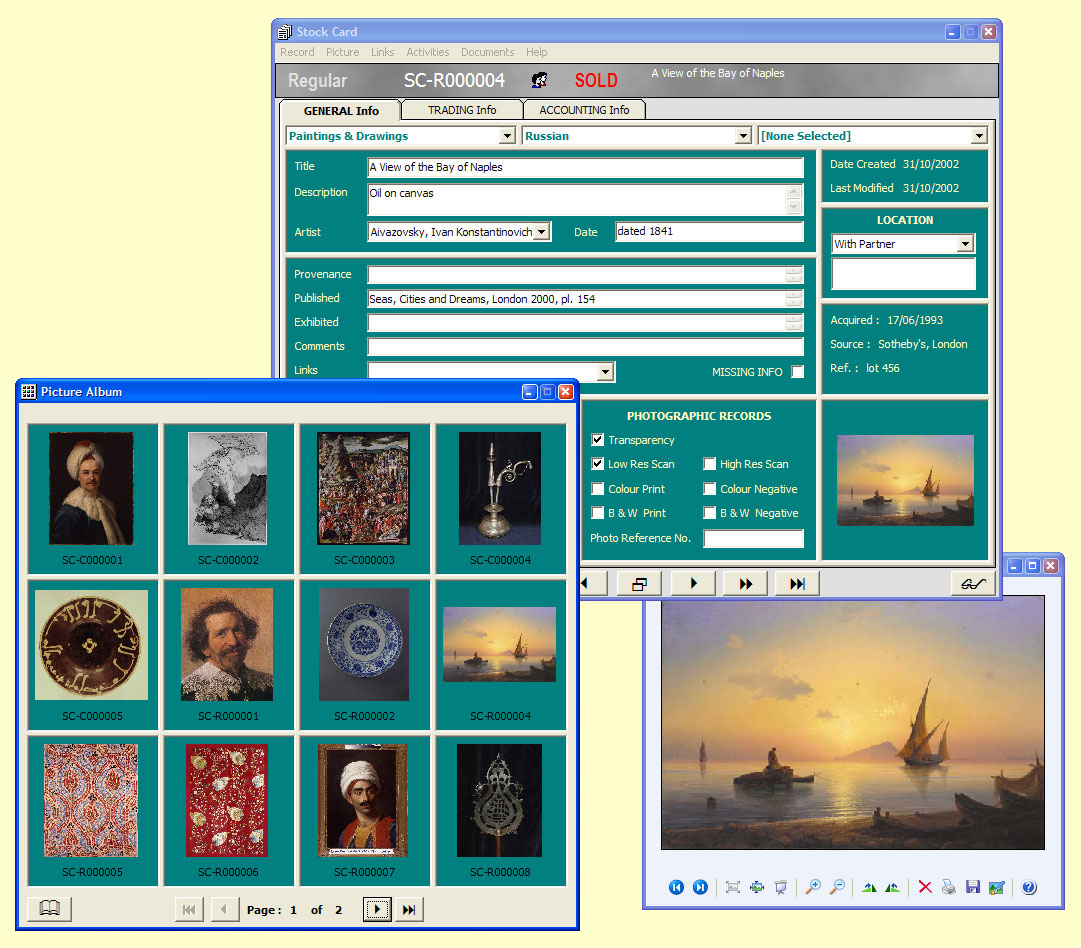Expand the Russian school dropdown
Image resolution: width=1081 pixels, height=948 pixels.
742,136
